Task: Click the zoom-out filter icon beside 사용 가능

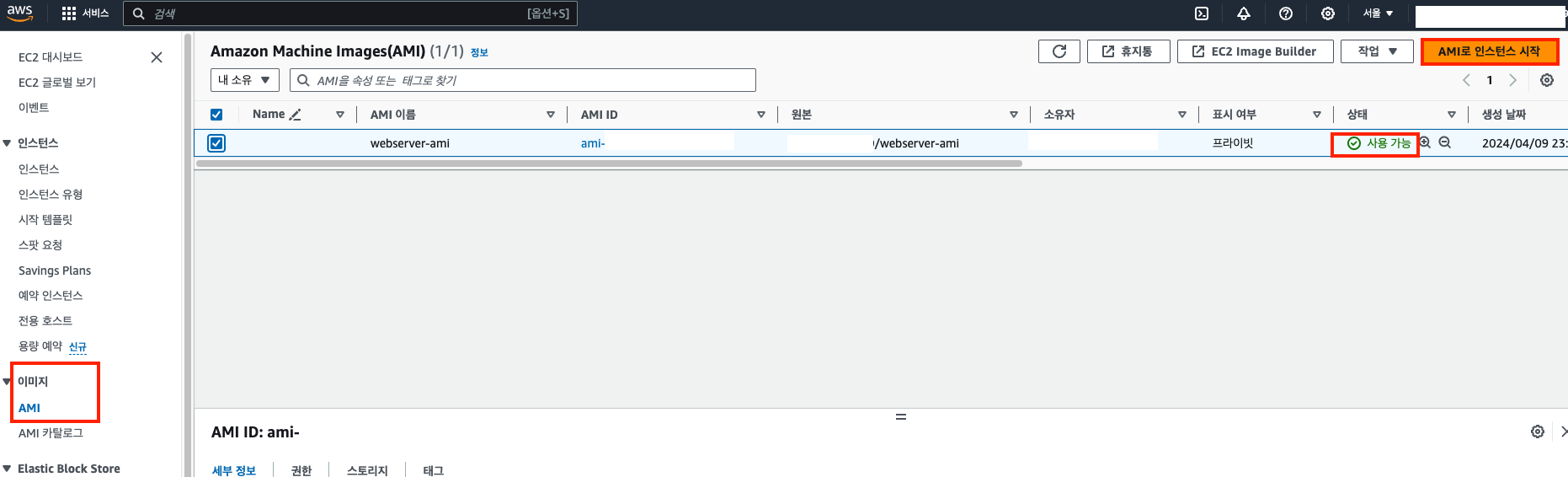Action: click(1445, 142)
